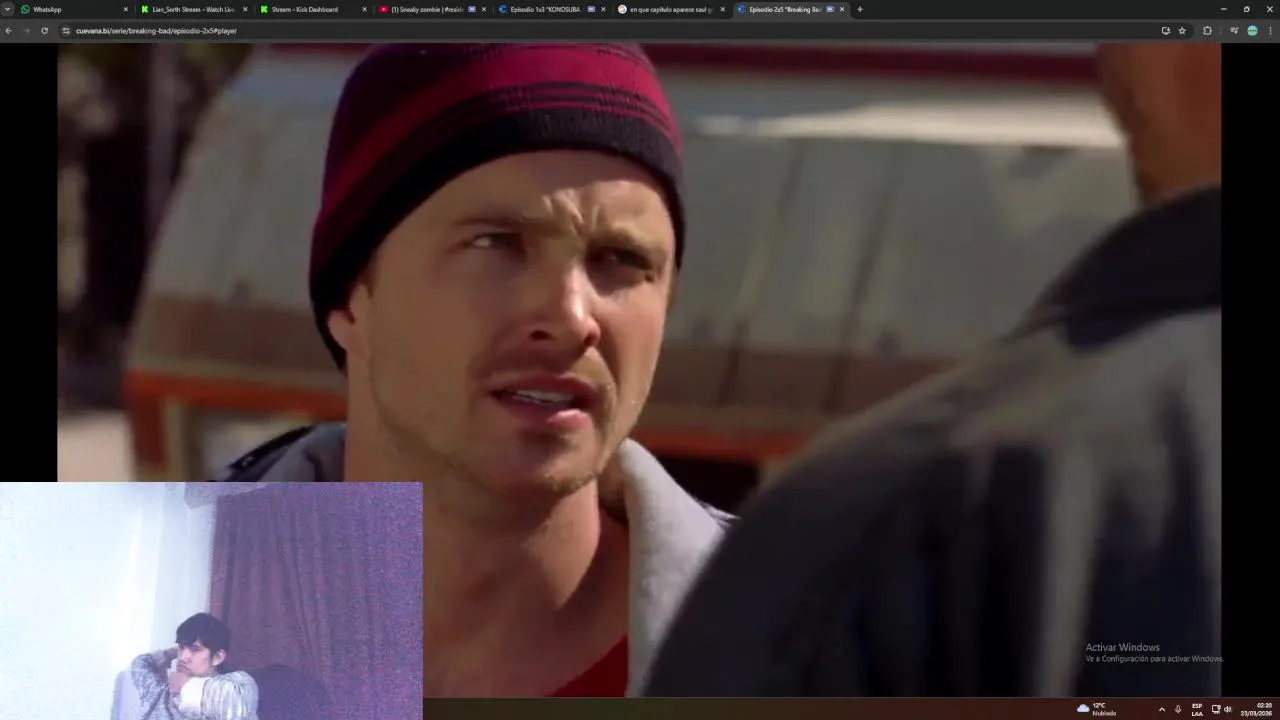Bookmark this page with the star
This screenshot has height=720, width=1280.
tap(1182, 31)
